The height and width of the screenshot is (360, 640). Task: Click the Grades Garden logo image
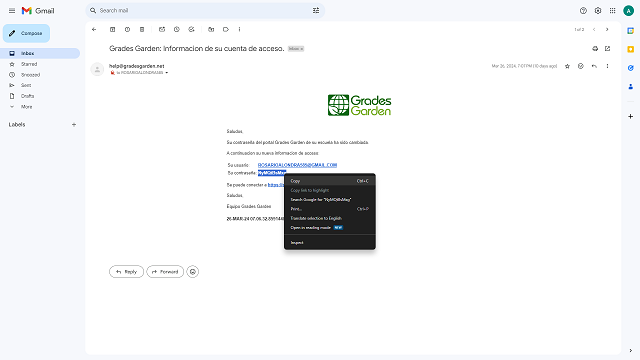click(x=360, y=105)
